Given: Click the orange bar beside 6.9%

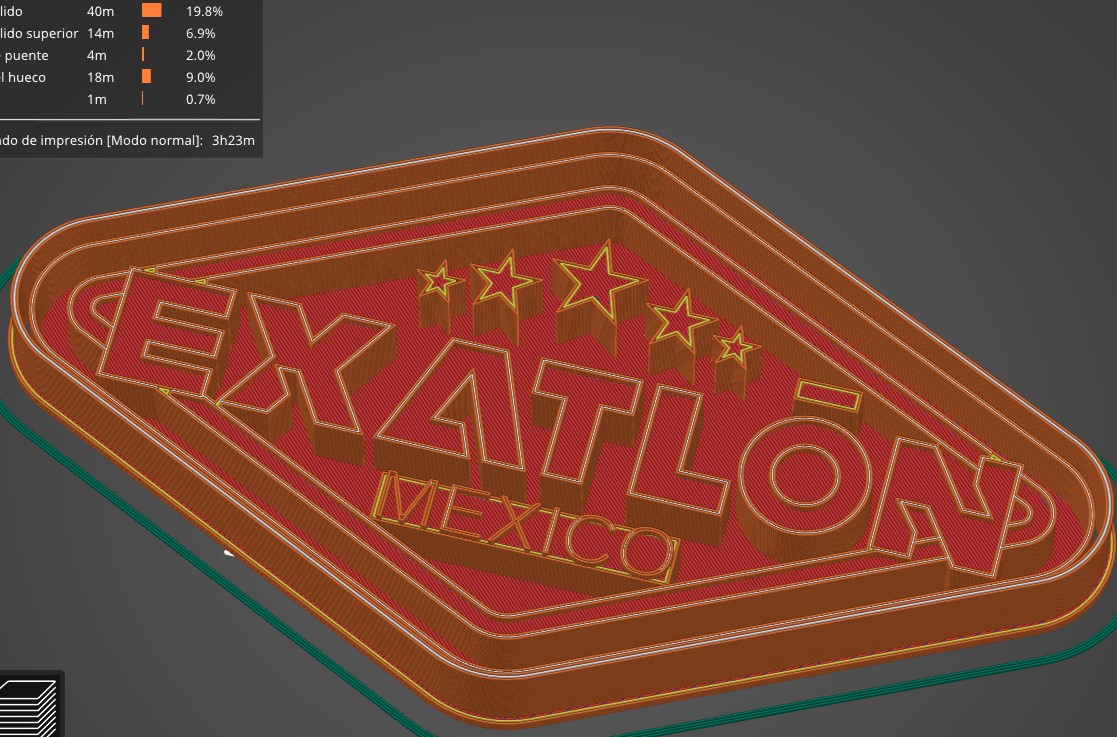Looking at the screenshot, I should [145, 33].
